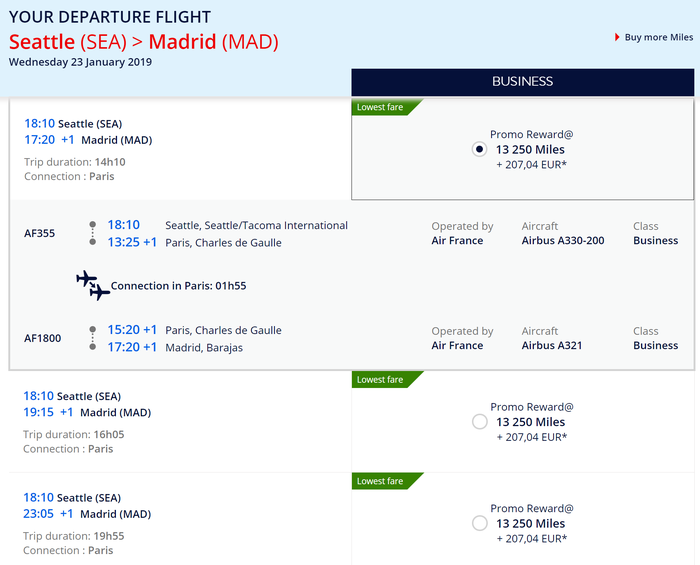Click the Business cabin column header
This screenshot has width=700, height=565.
click(x=522, y=82)
